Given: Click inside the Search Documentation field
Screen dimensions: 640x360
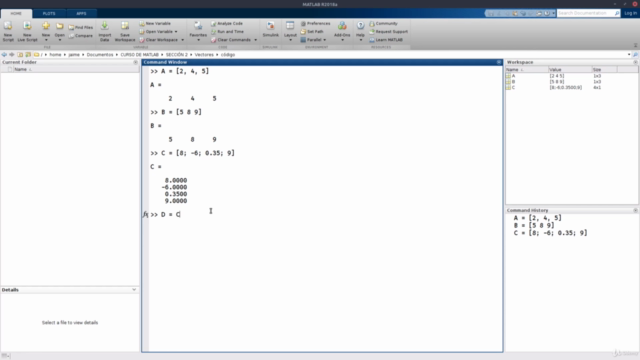Looking at the screenshot, I should coord(585,13).
